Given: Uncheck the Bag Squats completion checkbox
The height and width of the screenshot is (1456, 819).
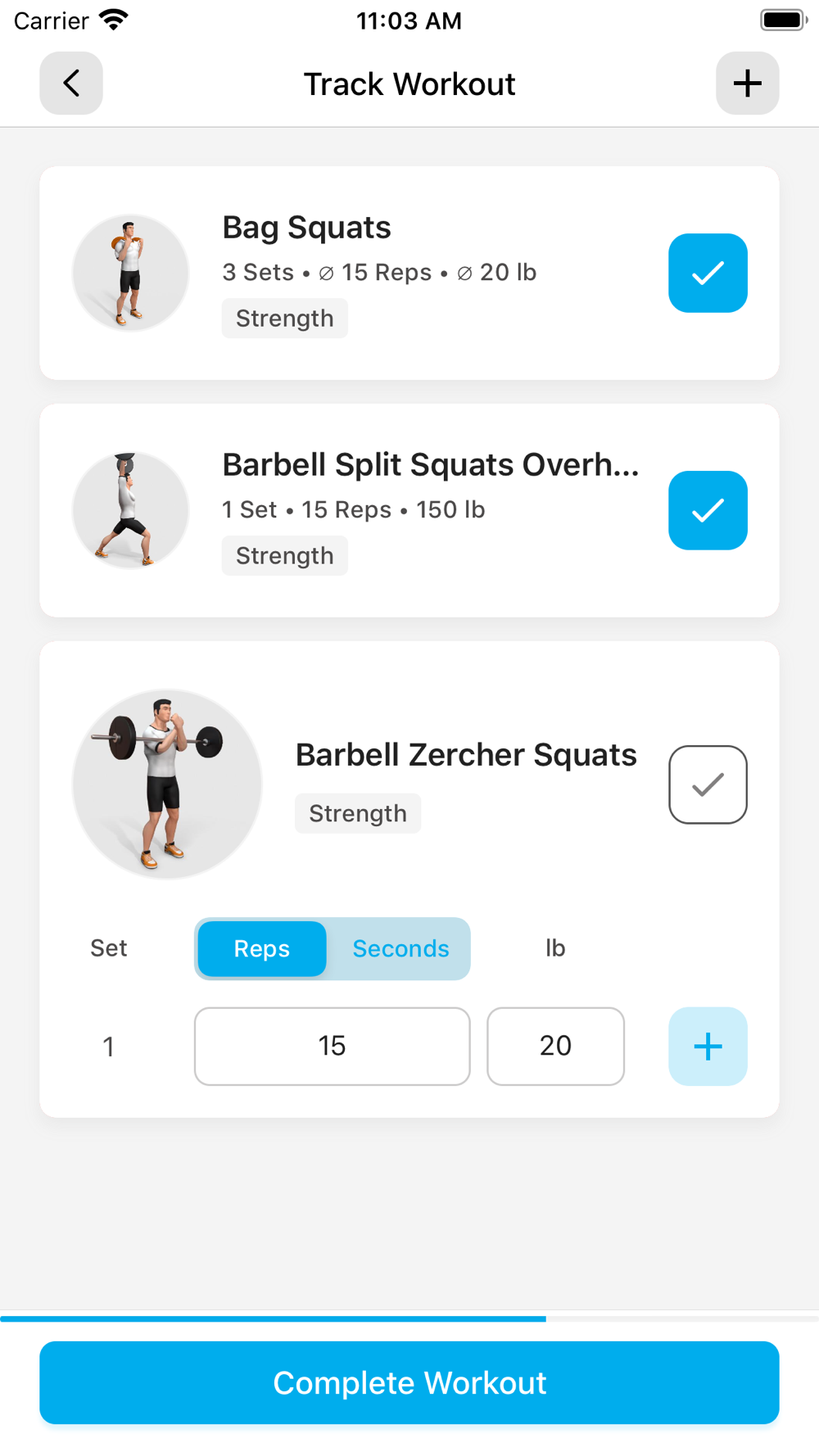Looking at the screenshot, I should coord(708,273).
